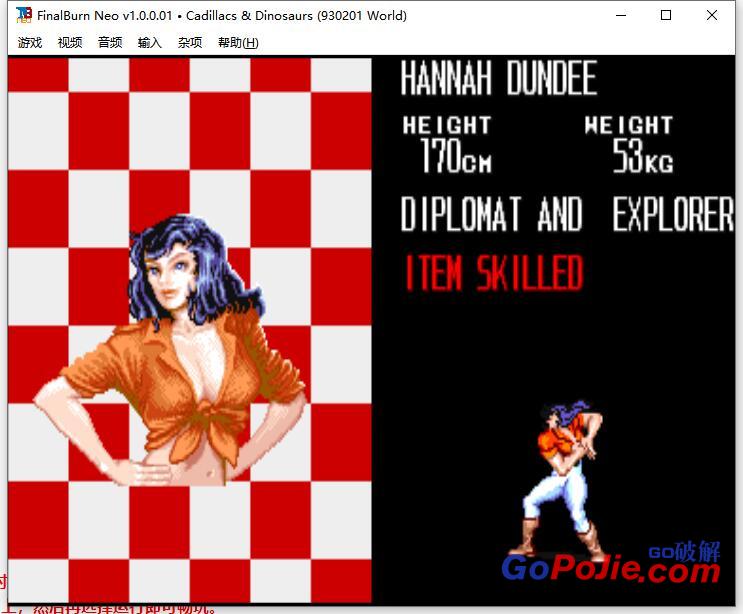Open the 游戏 (Game) menu
The image size is (743, 614).
[x=30, y=43]
